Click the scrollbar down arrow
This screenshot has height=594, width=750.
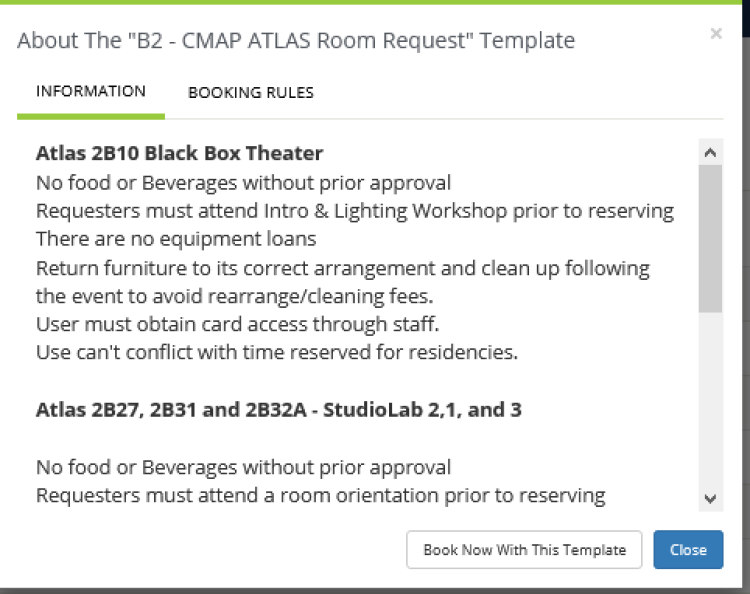click(x=710, y=499)
